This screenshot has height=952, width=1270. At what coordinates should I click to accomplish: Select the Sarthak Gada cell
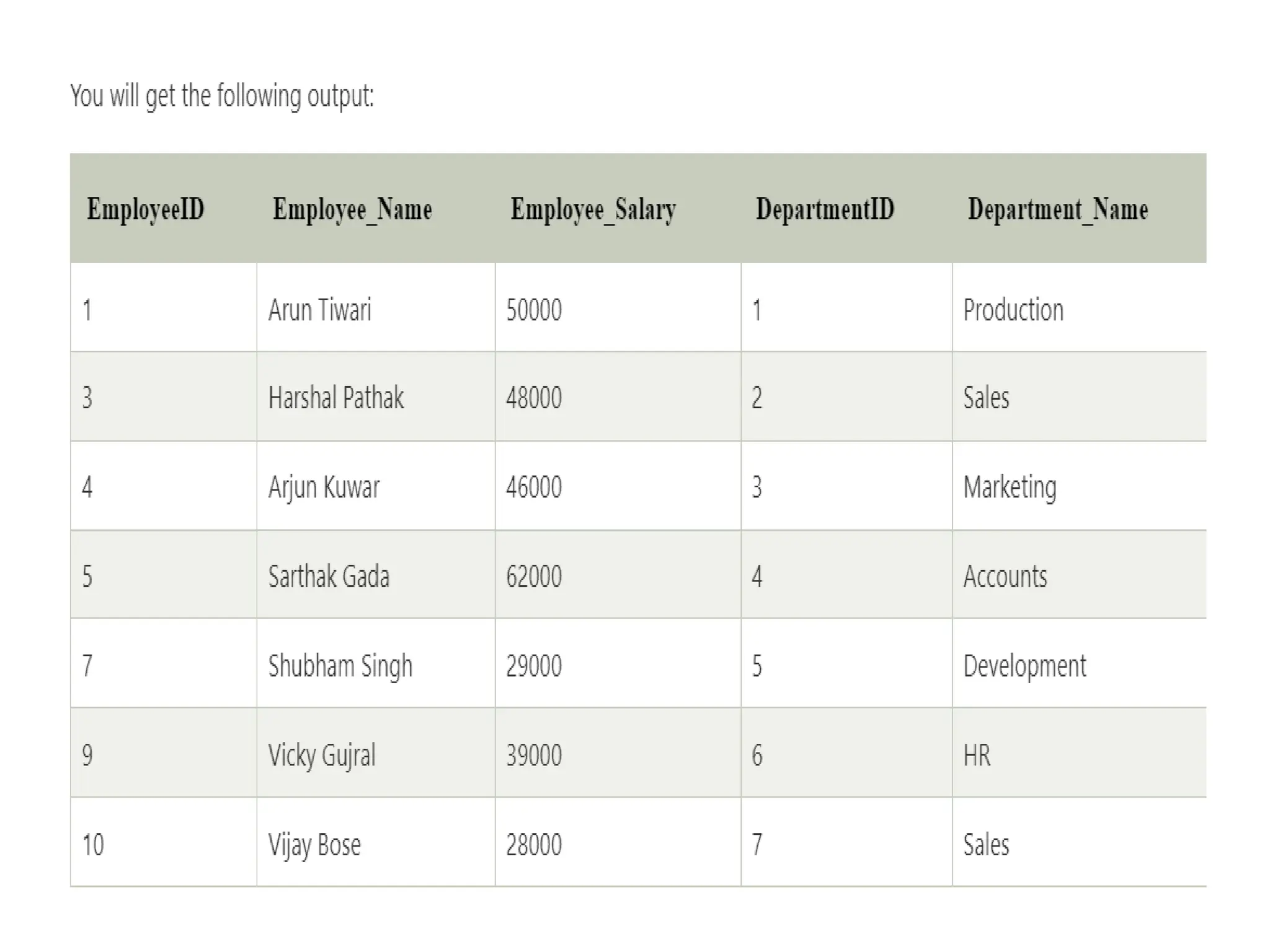[x=329, y=576]
